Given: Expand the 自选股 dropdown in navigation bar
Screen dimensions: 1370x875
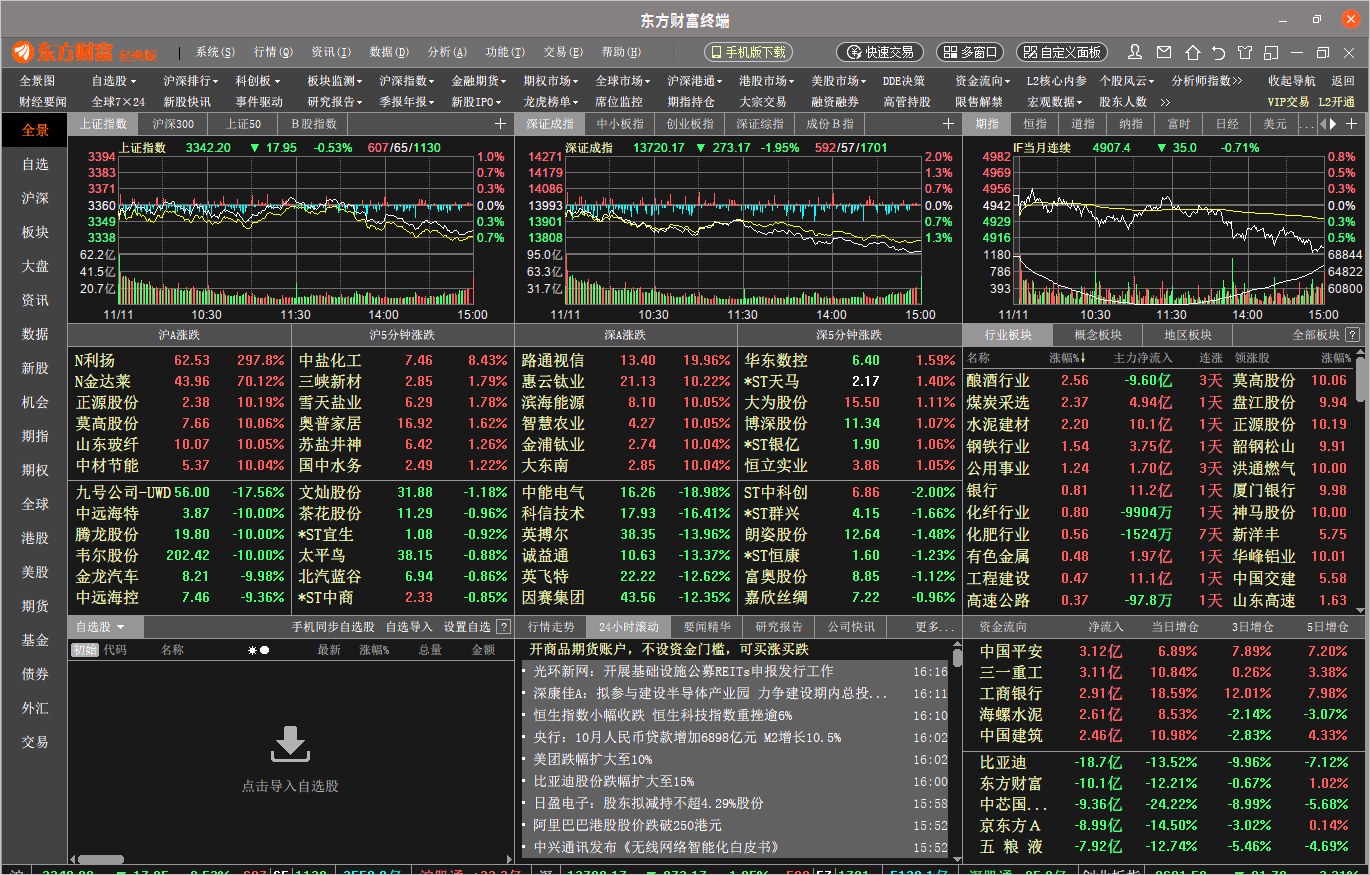Looking at the screenshot, I should [x=114, y=81].
